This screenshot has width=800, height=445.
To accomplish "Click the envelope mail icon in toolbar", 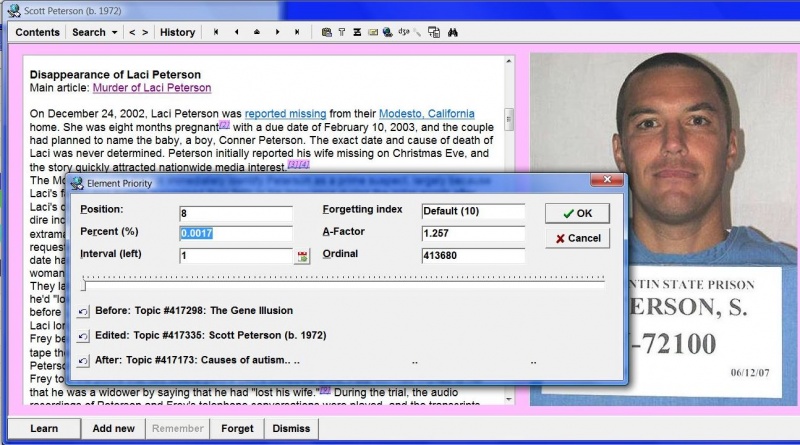I will pos(372,32).
